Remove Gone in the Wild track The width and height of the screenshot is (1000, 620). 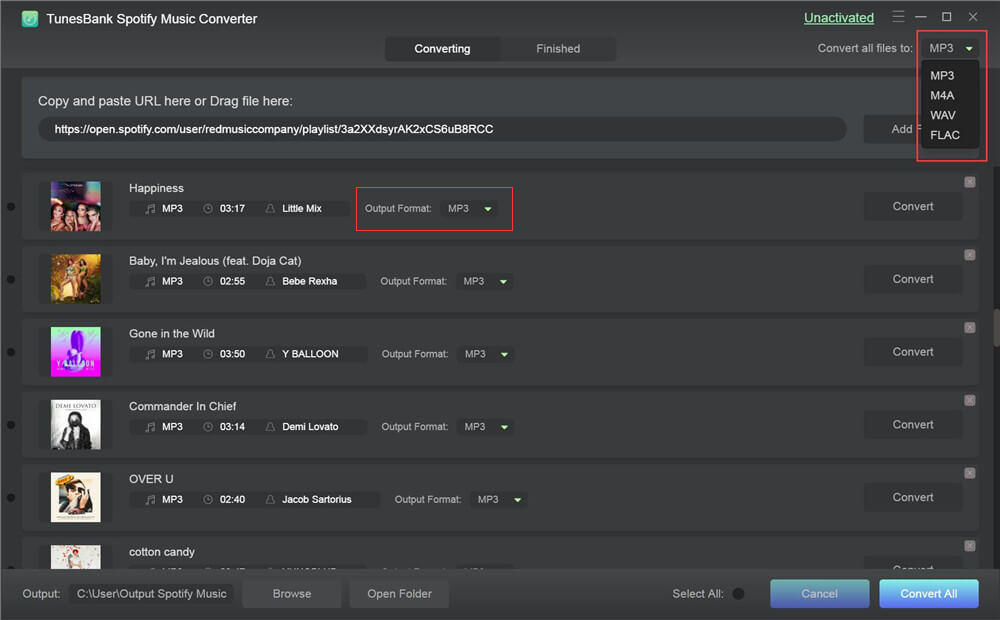[x=969, y=327]
